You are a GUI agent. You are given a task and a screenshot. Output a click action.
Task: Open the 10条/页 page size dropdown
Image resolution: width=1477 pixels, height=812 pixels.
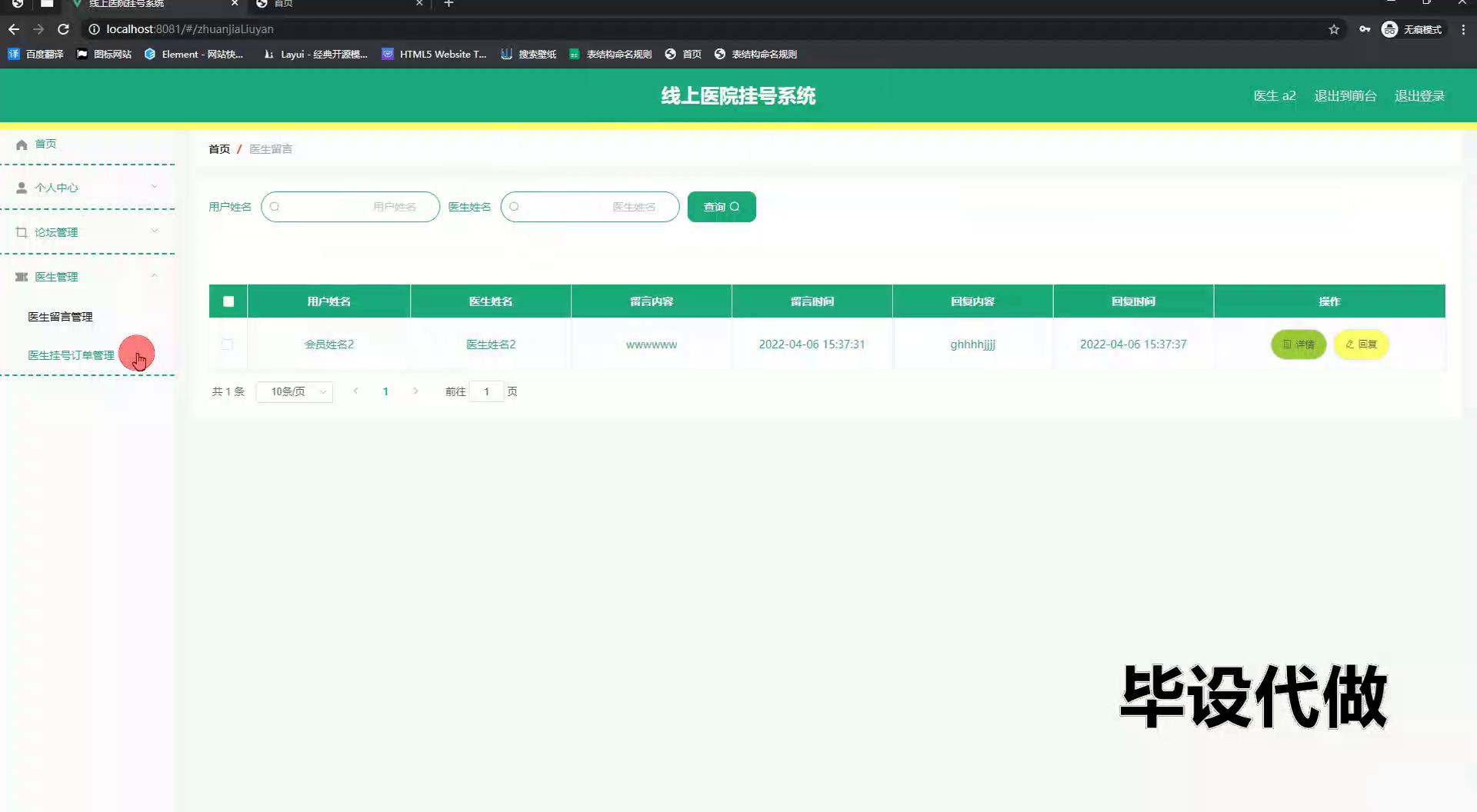(x=295, y=392)
